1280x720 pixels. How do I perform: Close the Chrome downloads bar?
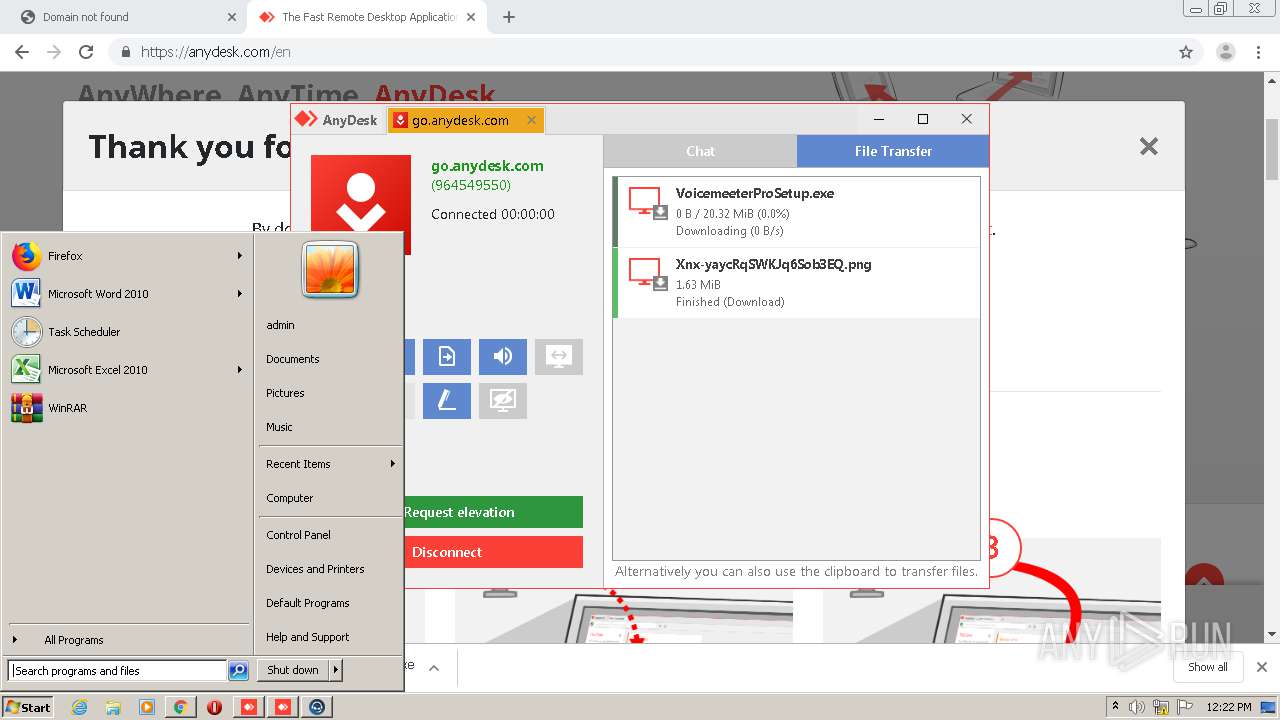1262,667
